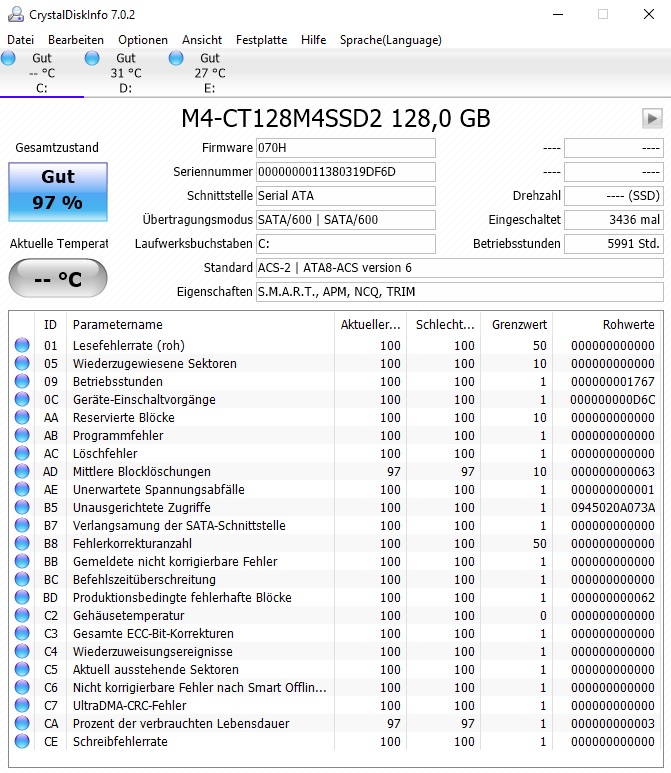Screen dimensions: 671x773
Task: Click raw value 000000000D6C
Action: click(x=613, y=400)
